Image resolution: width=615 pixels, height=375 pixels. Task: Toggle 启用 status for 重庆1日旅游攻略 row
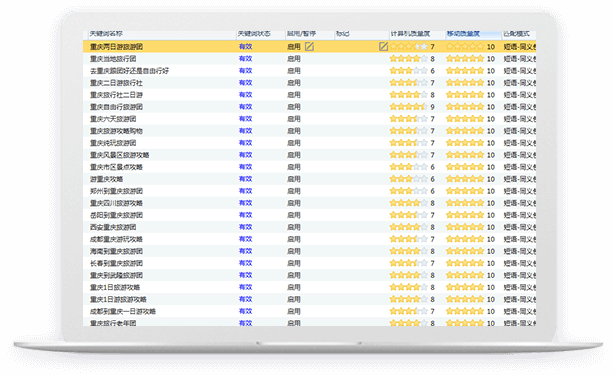[x=294, y=287]
